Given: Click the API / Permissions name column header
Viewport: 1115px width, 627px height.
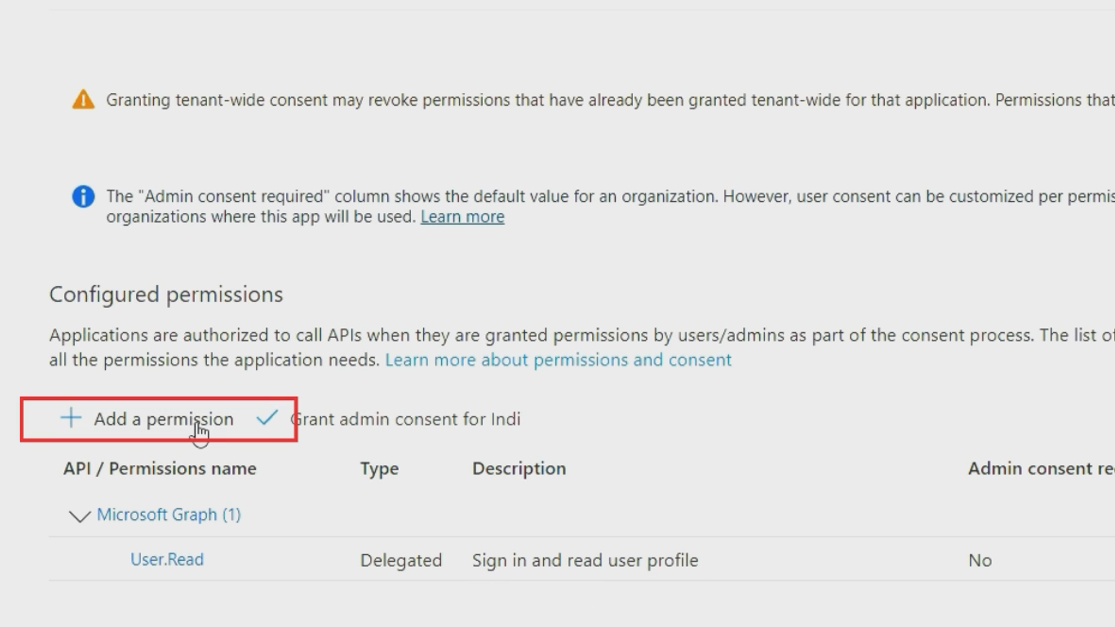Looking at the screenshot, I should pos(160,468).
